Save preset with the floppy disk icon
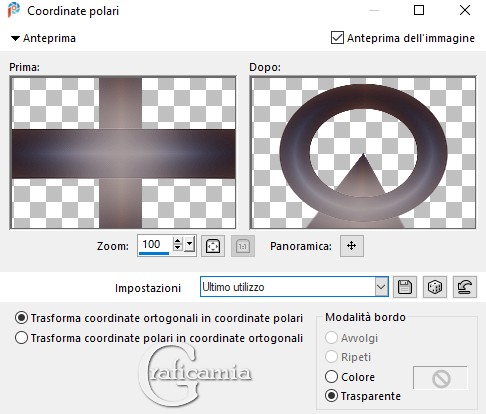This screenshot has height=414, width=486. coord(405,287)
